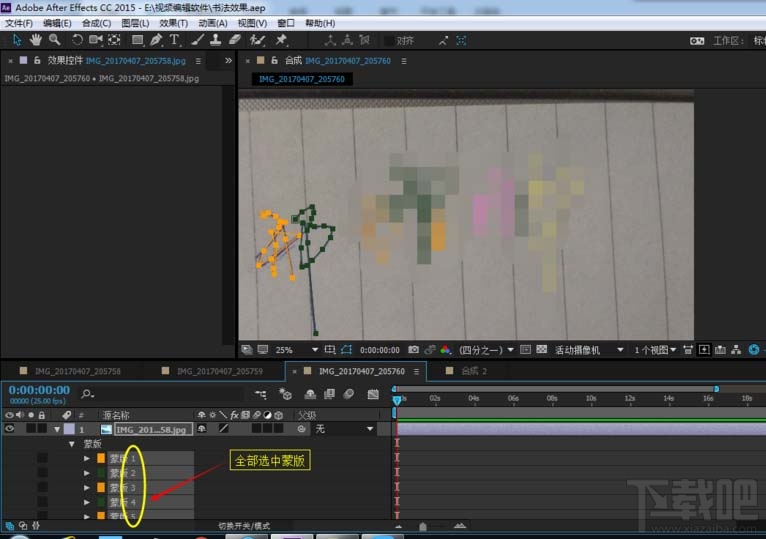Click the orange color swatch of 蒙版 1
The width and height of the screenshot is (766, 539).
101,458
